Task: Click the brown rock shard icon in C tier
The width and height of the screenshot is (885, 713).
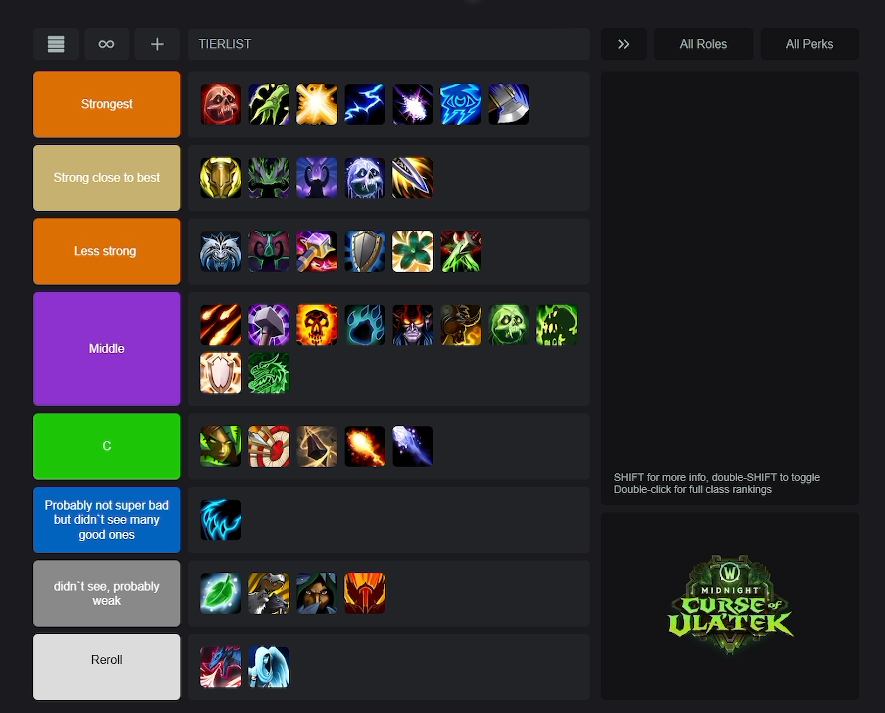Action: tap(317, 447)
